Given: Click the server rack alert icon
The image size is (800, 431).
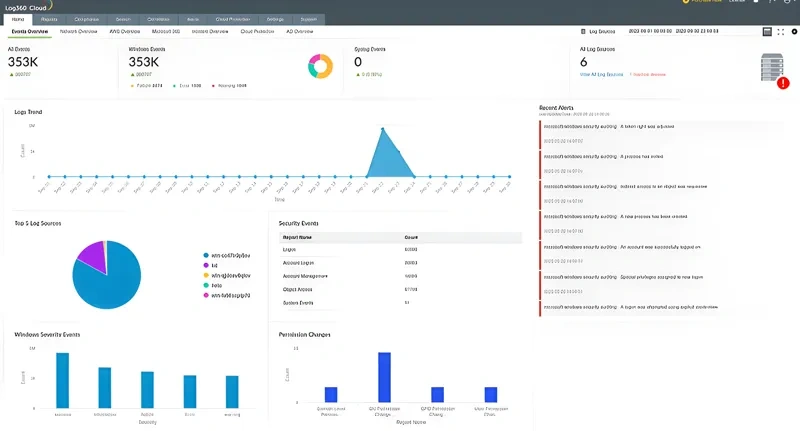Looking at the screenshot, I should click(x=772, y=67).
